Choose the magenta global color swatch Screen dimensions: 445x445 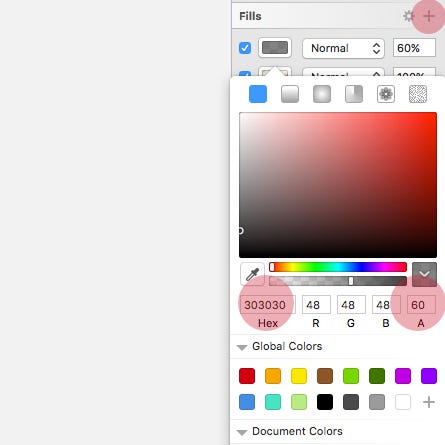point(403,376)
